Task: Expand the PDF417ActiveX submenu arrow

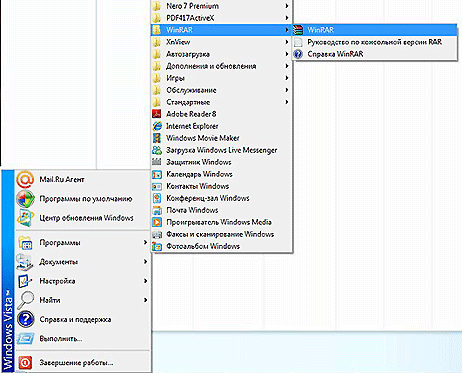Action: [x=287, y=18]
